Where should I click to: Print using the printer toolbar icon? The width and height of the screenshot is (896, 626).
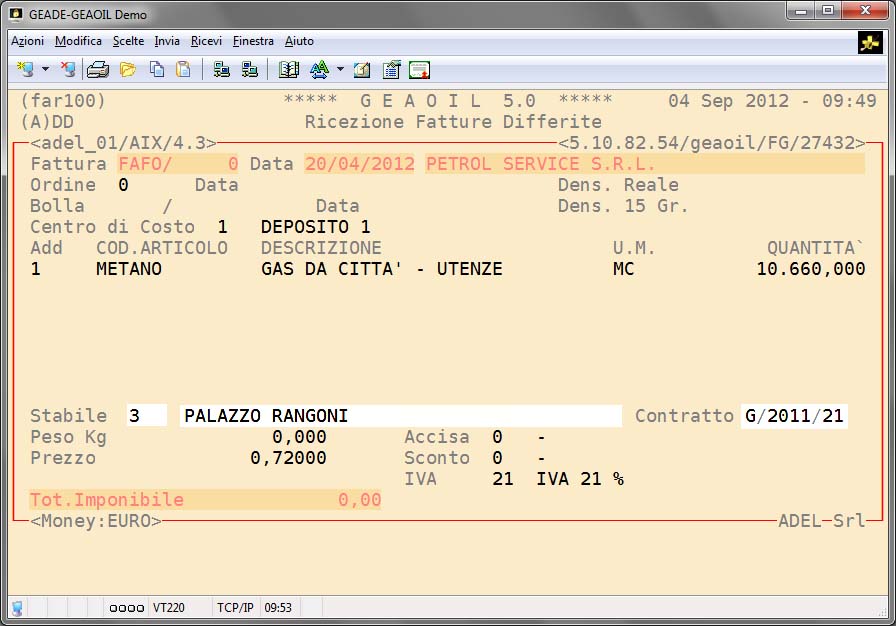[98, 70]
